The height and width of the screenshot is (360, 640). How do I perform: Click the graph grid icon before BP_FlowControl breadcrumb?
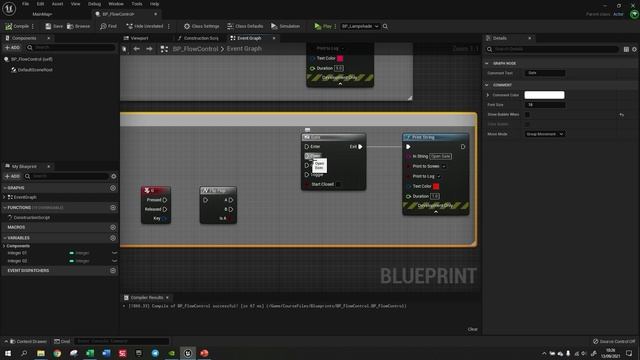point(164,49)
